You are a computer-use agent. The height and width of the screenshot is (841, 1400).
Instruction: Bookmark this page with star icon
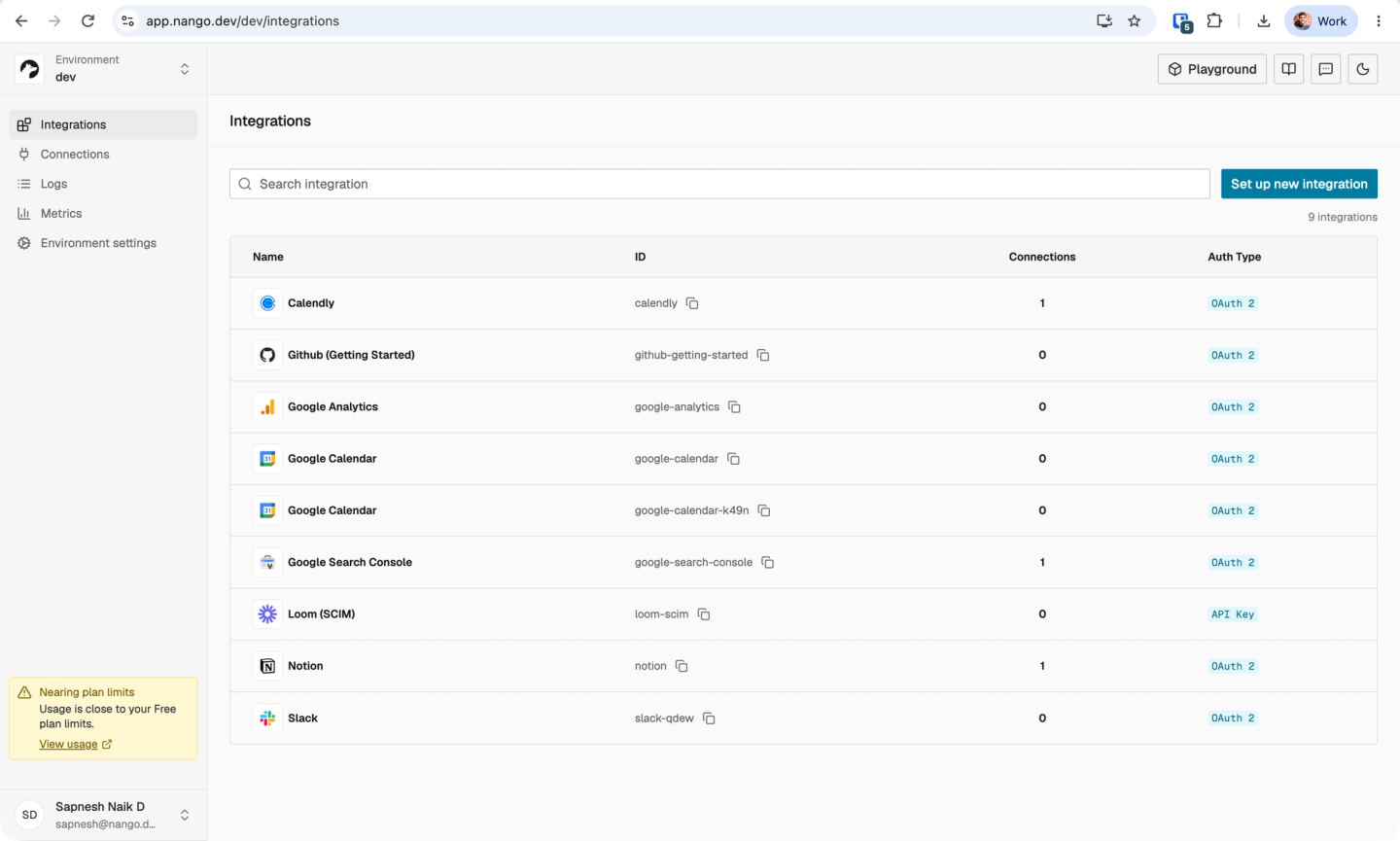(x=1135, y=20)
